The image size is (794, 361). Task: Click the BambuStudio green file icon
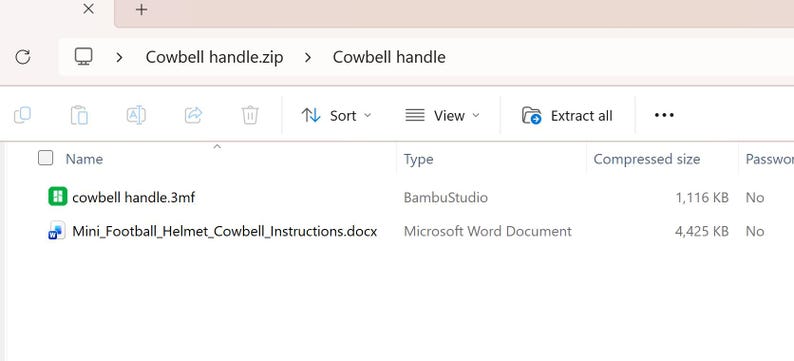point(58,196)
